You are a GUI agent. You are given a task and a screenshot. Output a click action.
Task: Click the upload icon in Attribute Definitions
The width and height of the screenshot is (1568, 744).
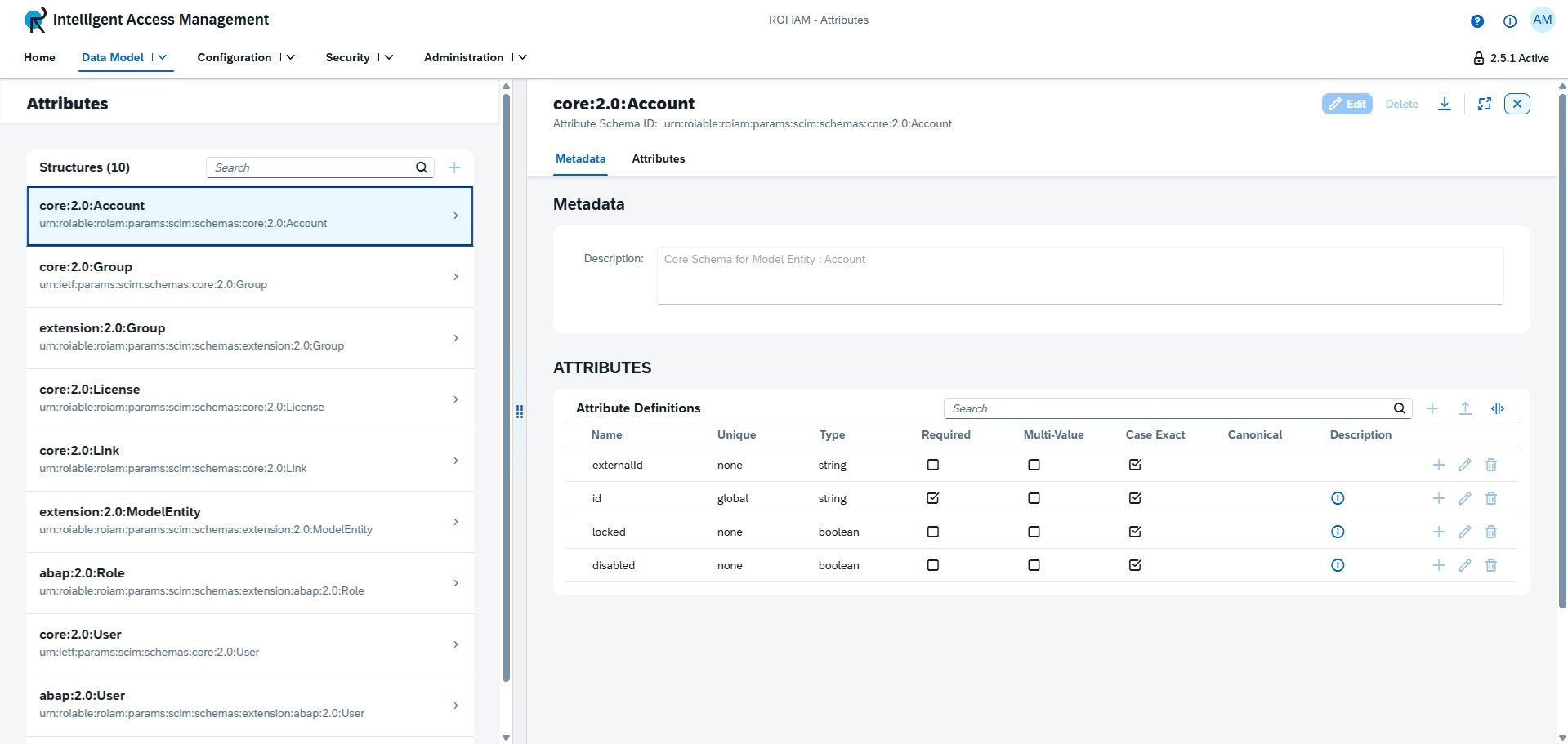point(1465,408)
